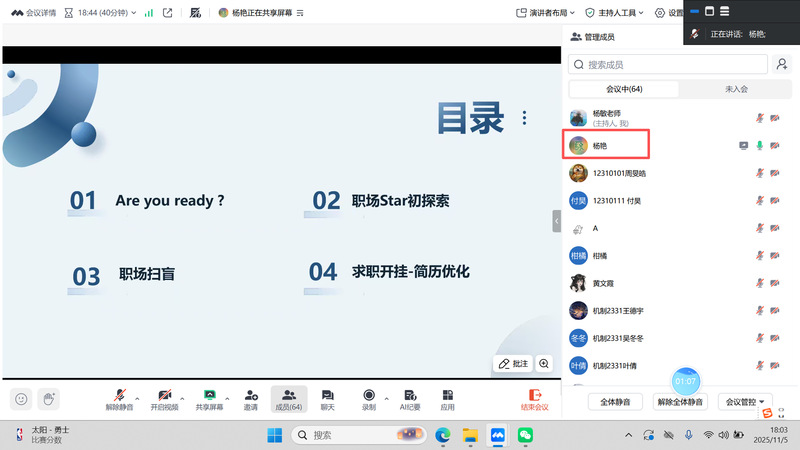The height and width of the screenshot is (450, 800).
Task: Click the 批注 annotation tool
Action: [x=513, y=364]
